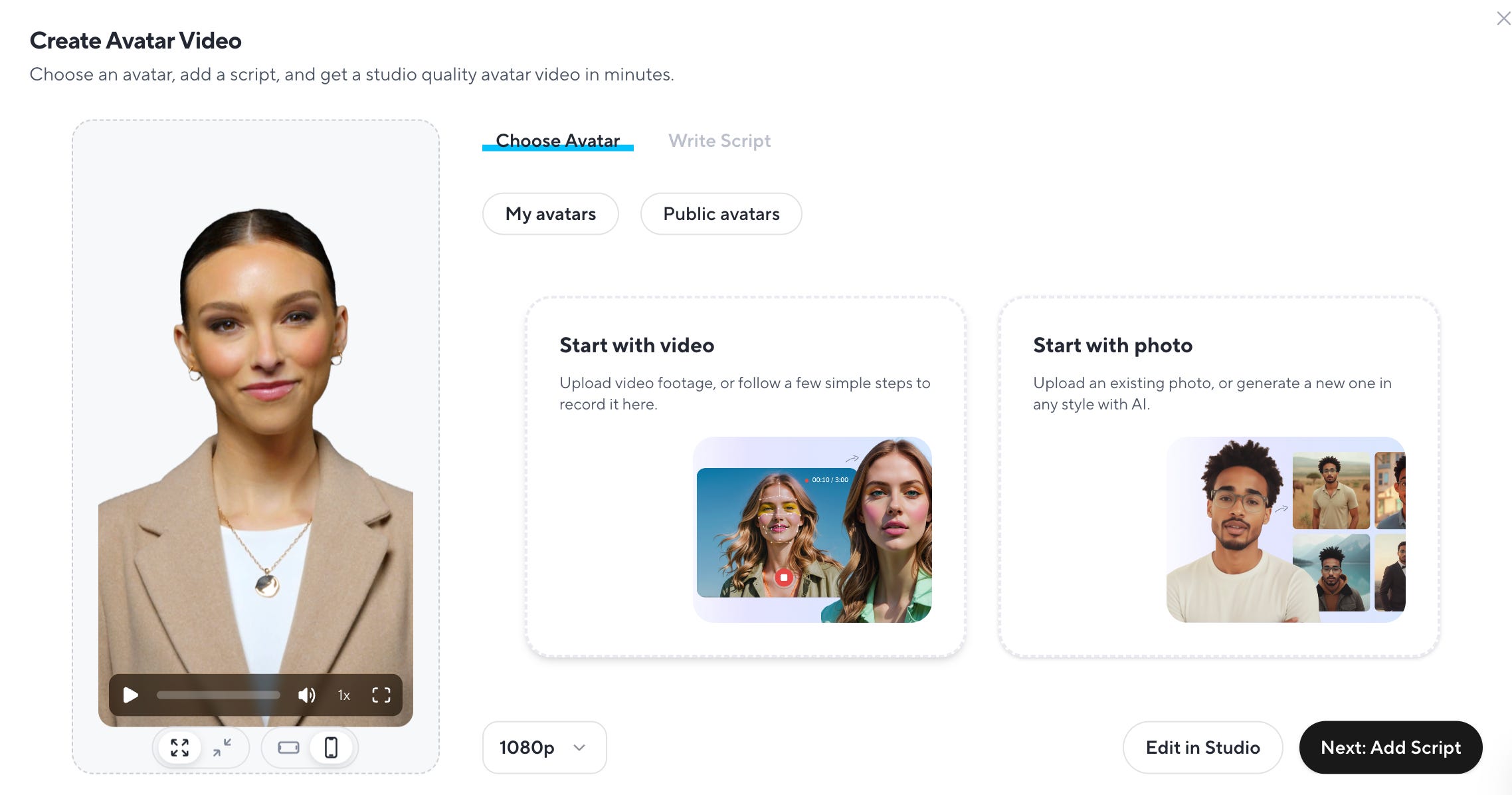The image size is (1512, 795).
Task: Filter by Public avatars
Action: click(721, 214)
